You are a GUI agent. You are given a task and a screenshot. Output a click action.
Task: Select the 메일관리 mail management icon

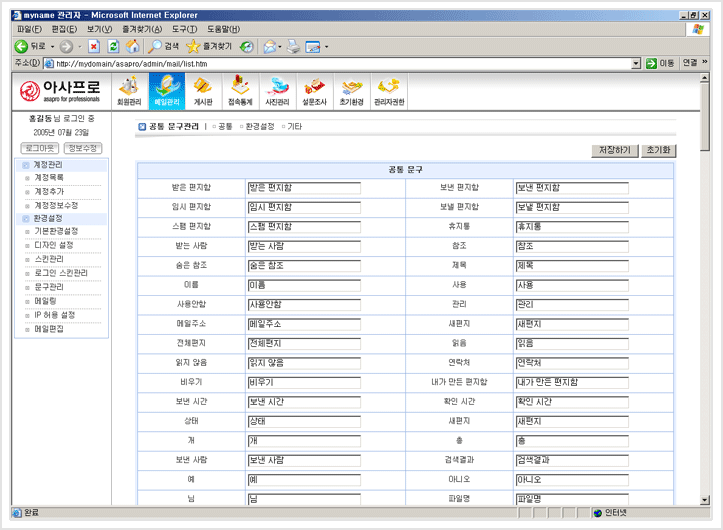point(166,91)
